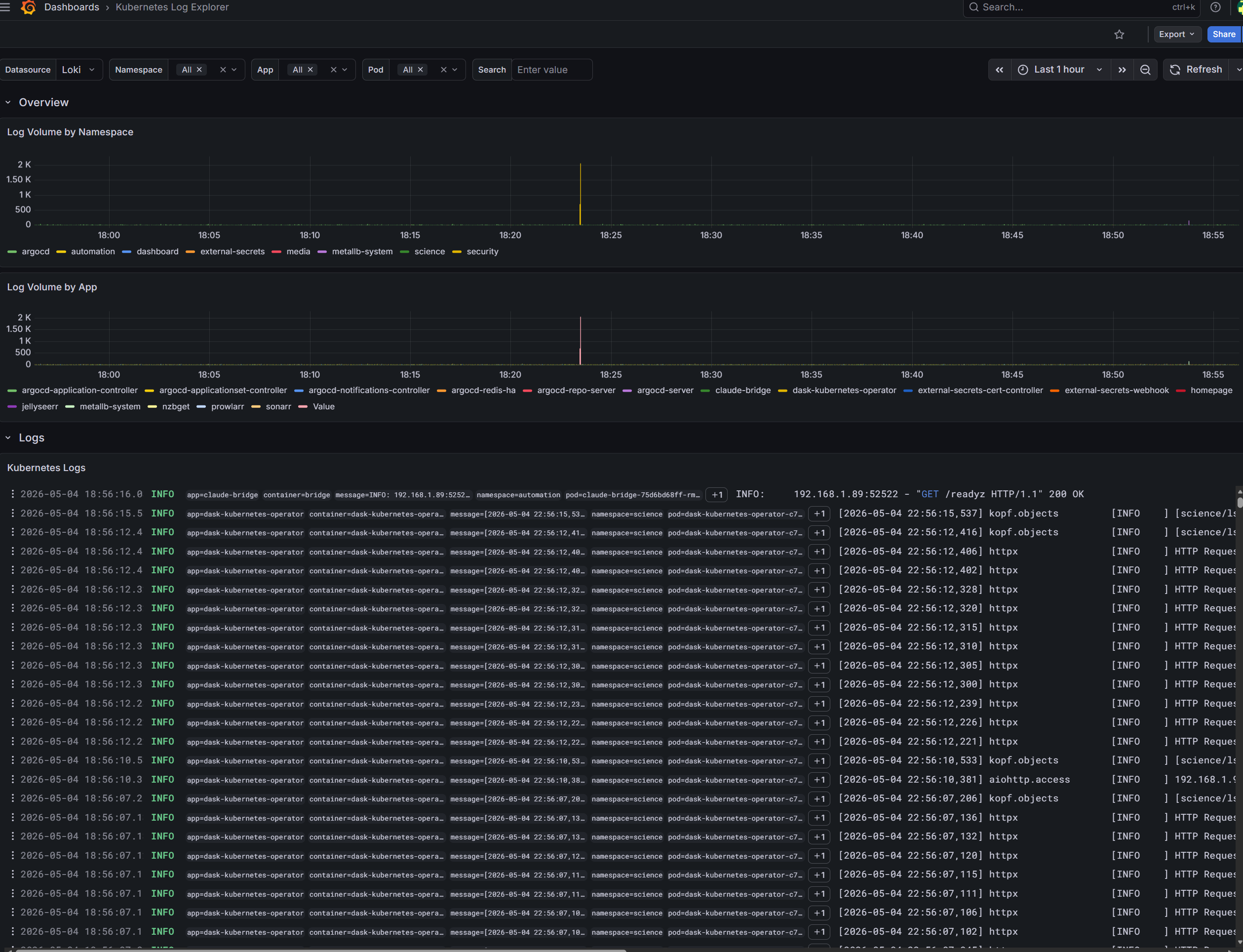Viewport: 1243px width, 952px height.
Task: Open the Datasource Loki dropdown
Action: point(79,70)
